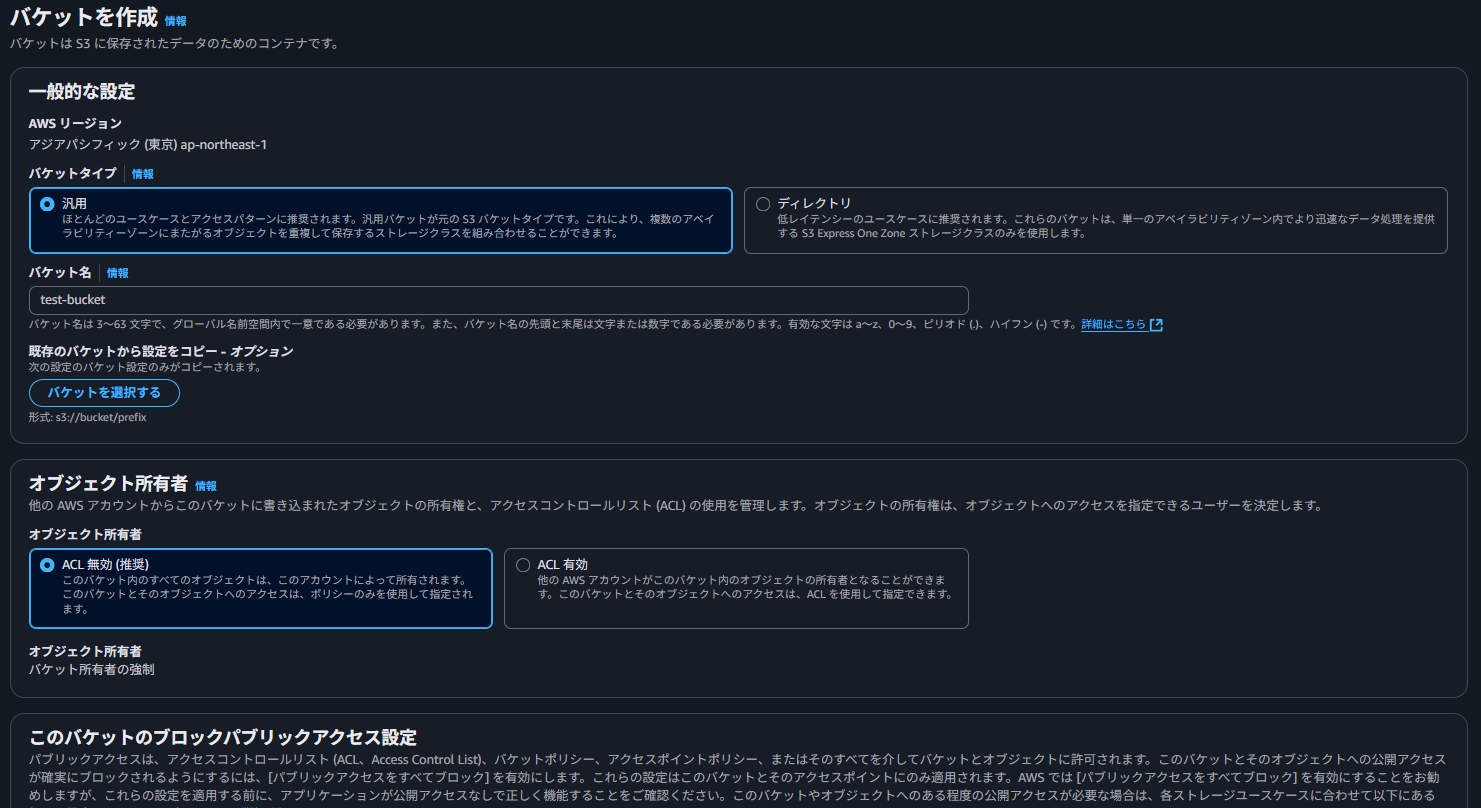
Task: Click the バケット所有者の強制 text
Action: [91, 669]
